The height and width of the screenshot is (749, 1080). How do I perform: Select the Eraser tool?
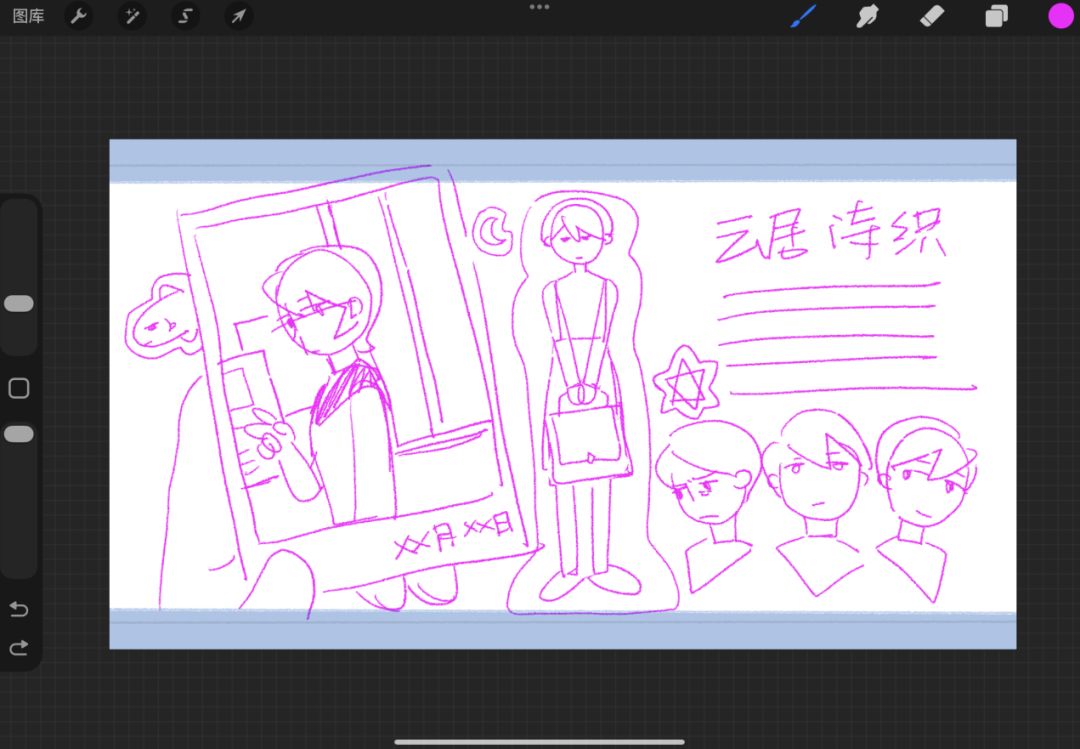932,16
